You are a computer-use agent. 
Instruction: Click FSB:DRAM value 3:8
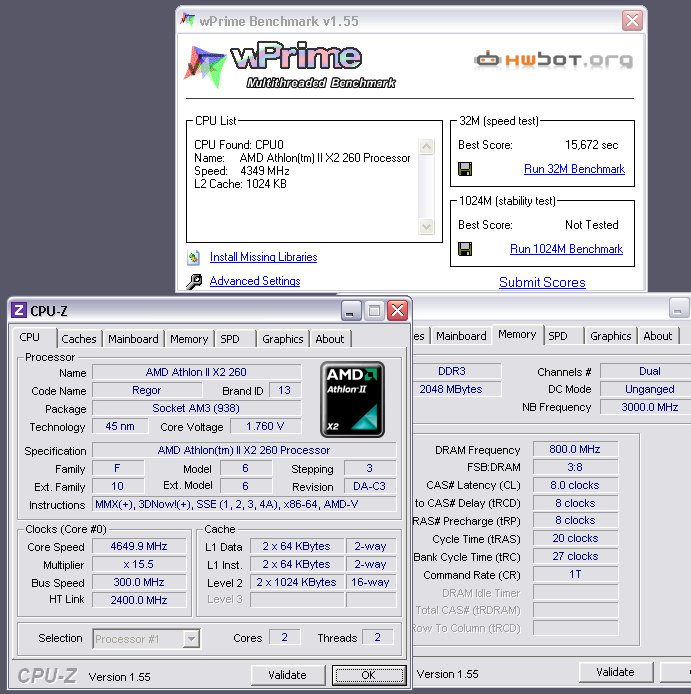coord(575,467)
